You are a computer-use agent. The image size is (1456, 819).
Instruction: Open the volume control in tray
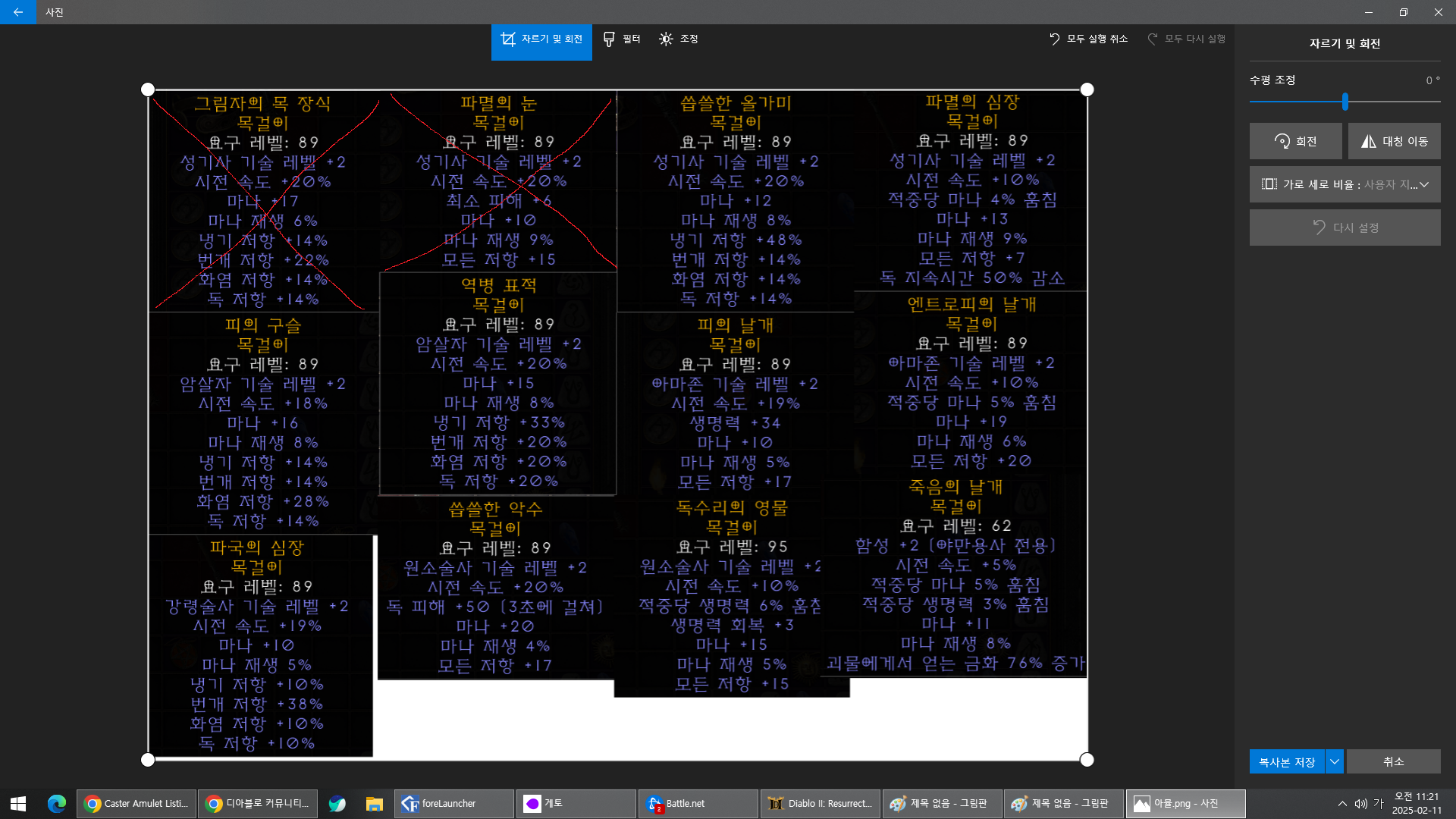click(x=1360, y=803)
